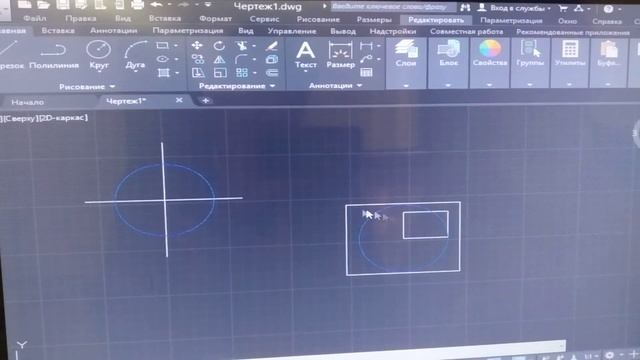Activate the Stretch tool icon
This screenshot has height=360, width=640.
click(x=198, y=73)
